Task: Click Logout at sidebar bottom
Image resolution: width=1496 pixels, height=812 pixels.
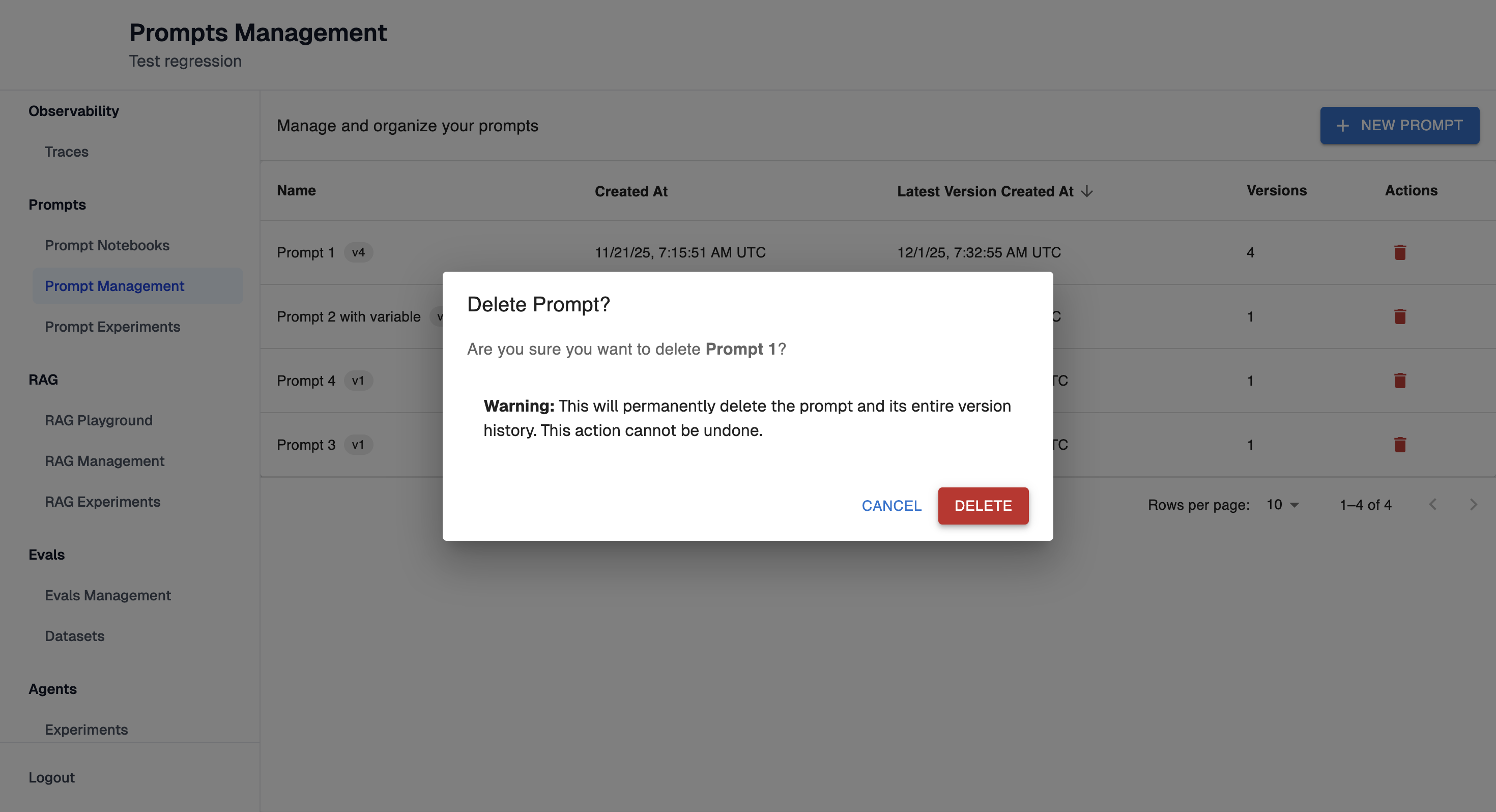Action: (x=51, y=777)
